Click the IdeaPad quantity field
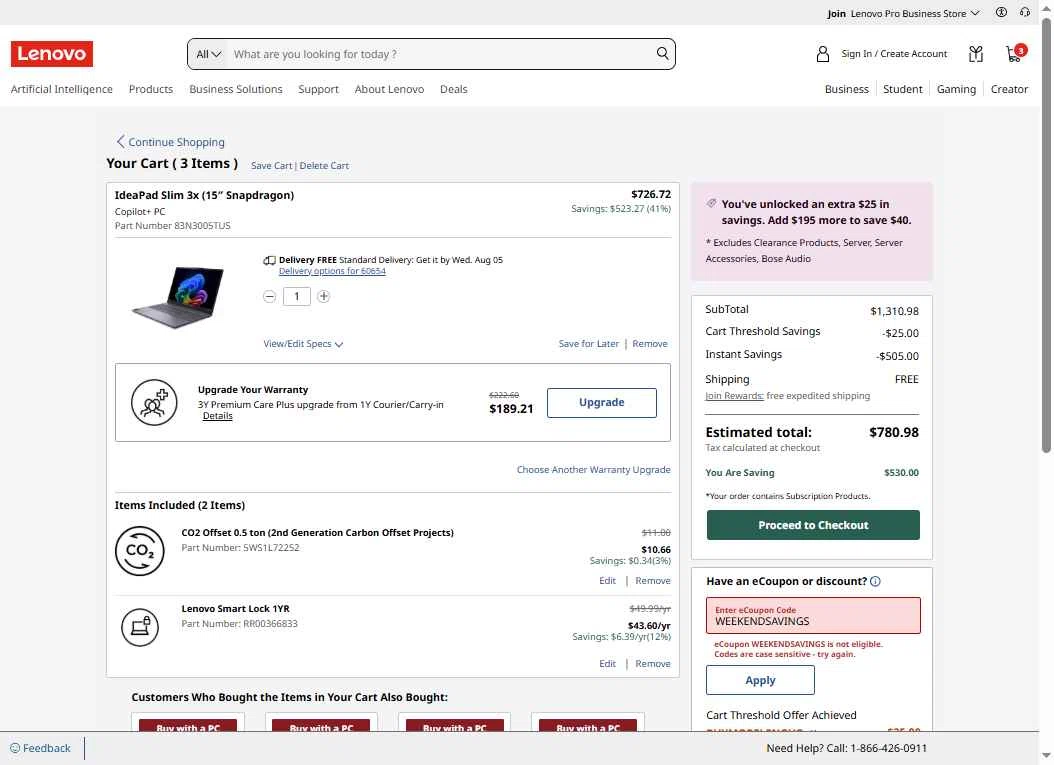1054x765 pixels. [296, 296]
